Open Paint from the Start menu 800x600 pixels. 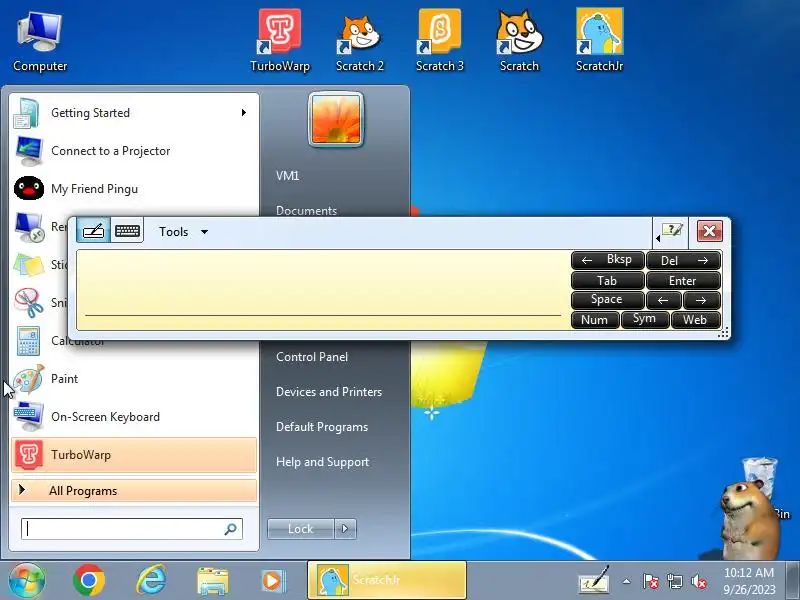pos(133,379)
